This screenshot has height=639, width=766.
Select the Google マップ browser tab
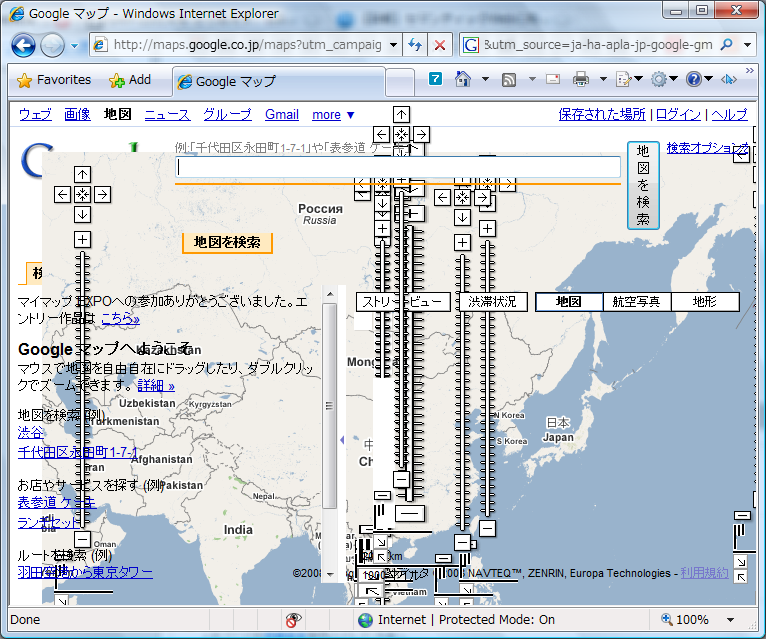click(x=278, y=82)
